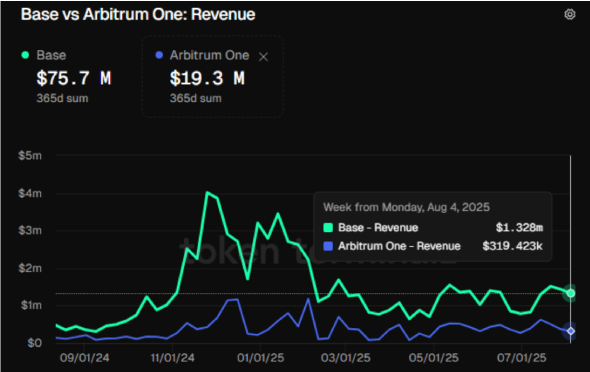
Task: Remove Arbitrum One with the X icon
Action: (x=263, y=57)
